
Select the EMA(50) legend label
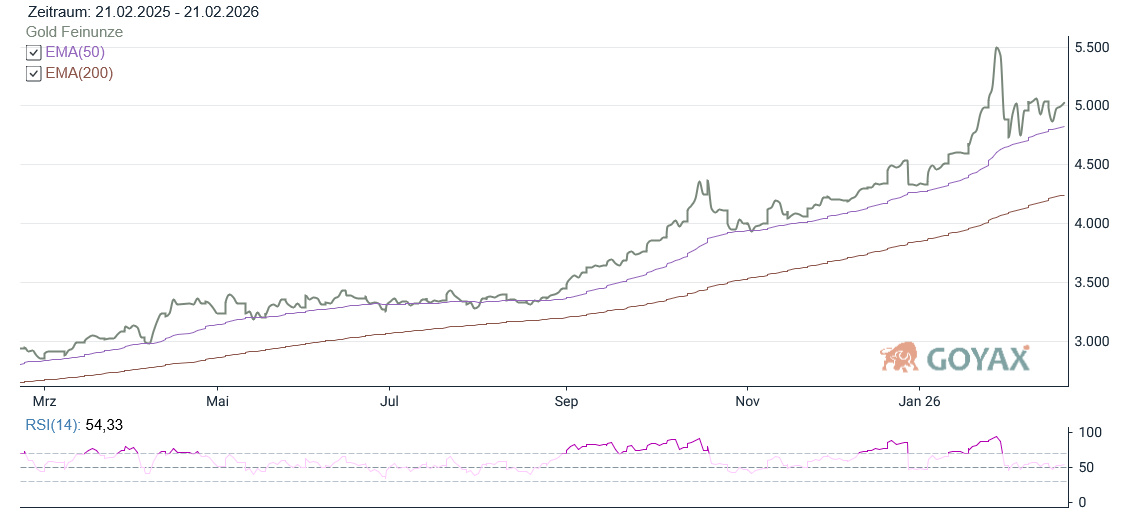click(x=75, y=52)
